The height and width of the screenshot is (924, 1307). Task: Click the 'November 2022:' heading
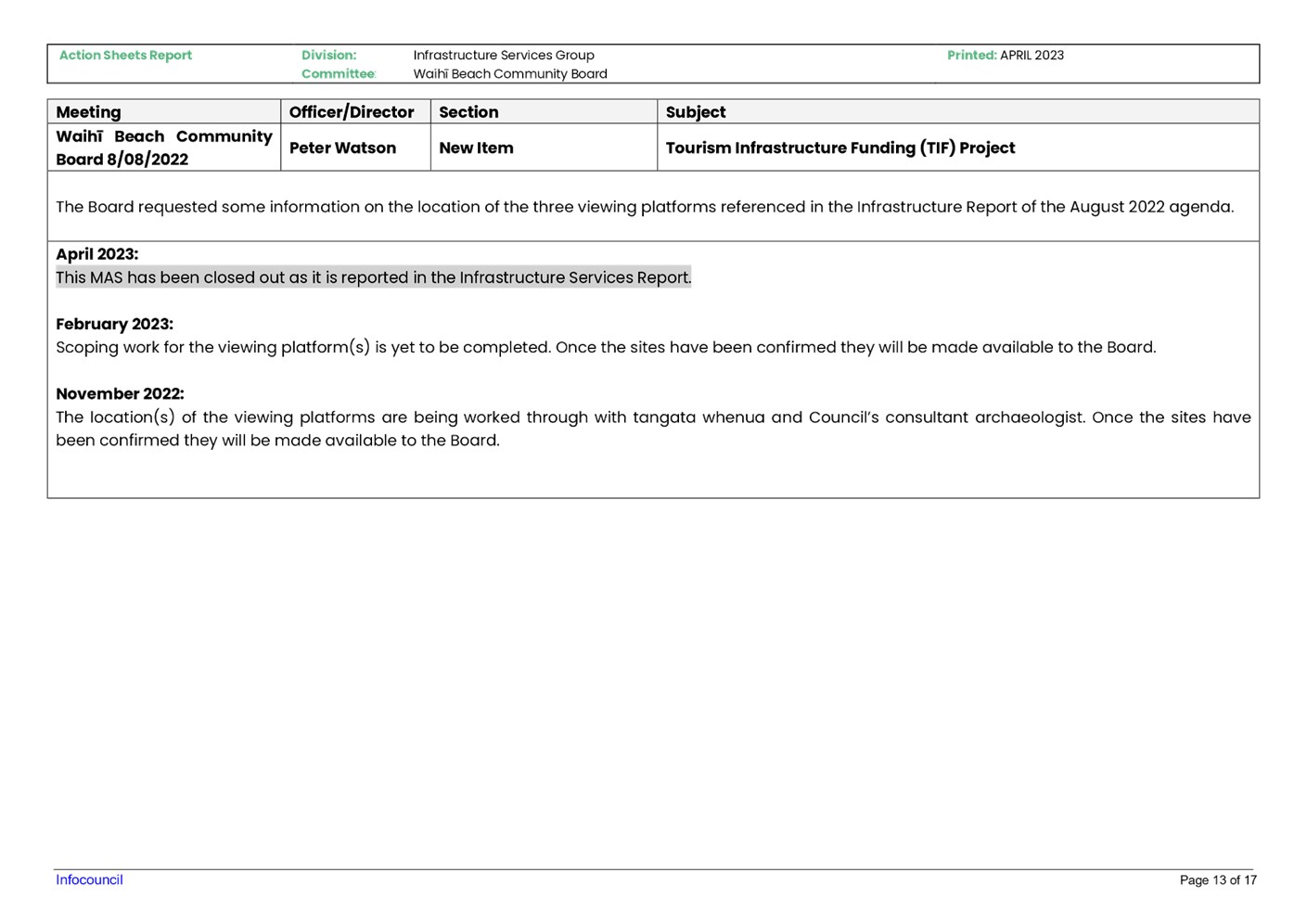pyautogui.click(x=120, y=394)
